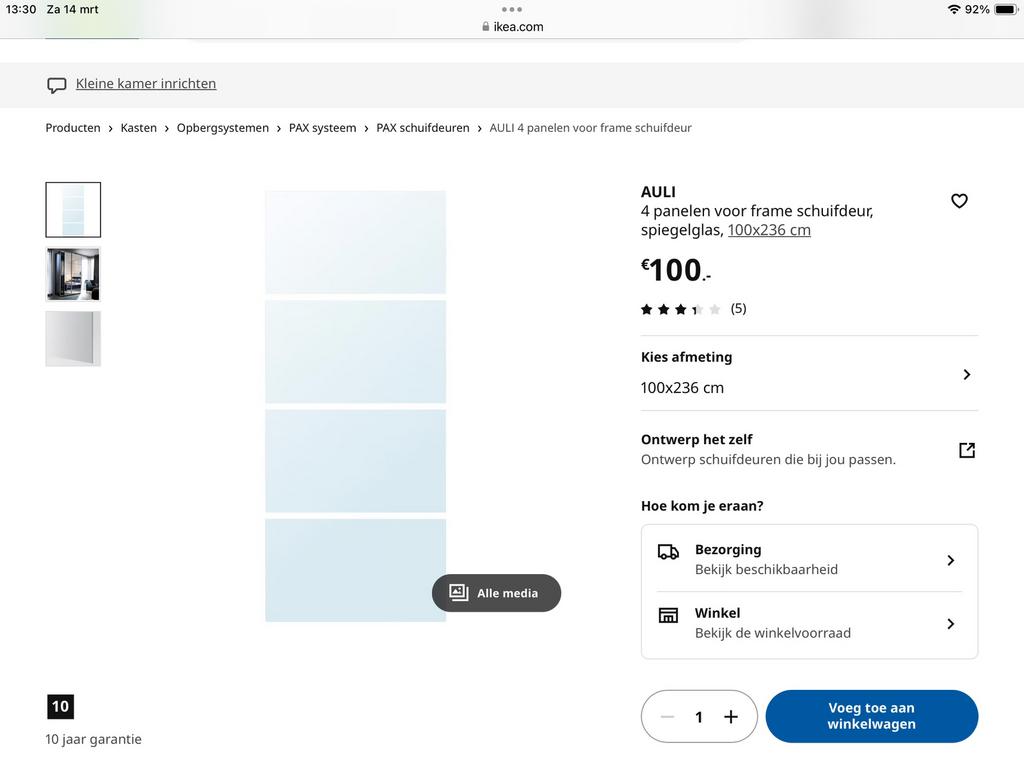Screen dimensions: 1024x768
Task: Go to Kasten breadcrumb
Action: click(138, 128)
